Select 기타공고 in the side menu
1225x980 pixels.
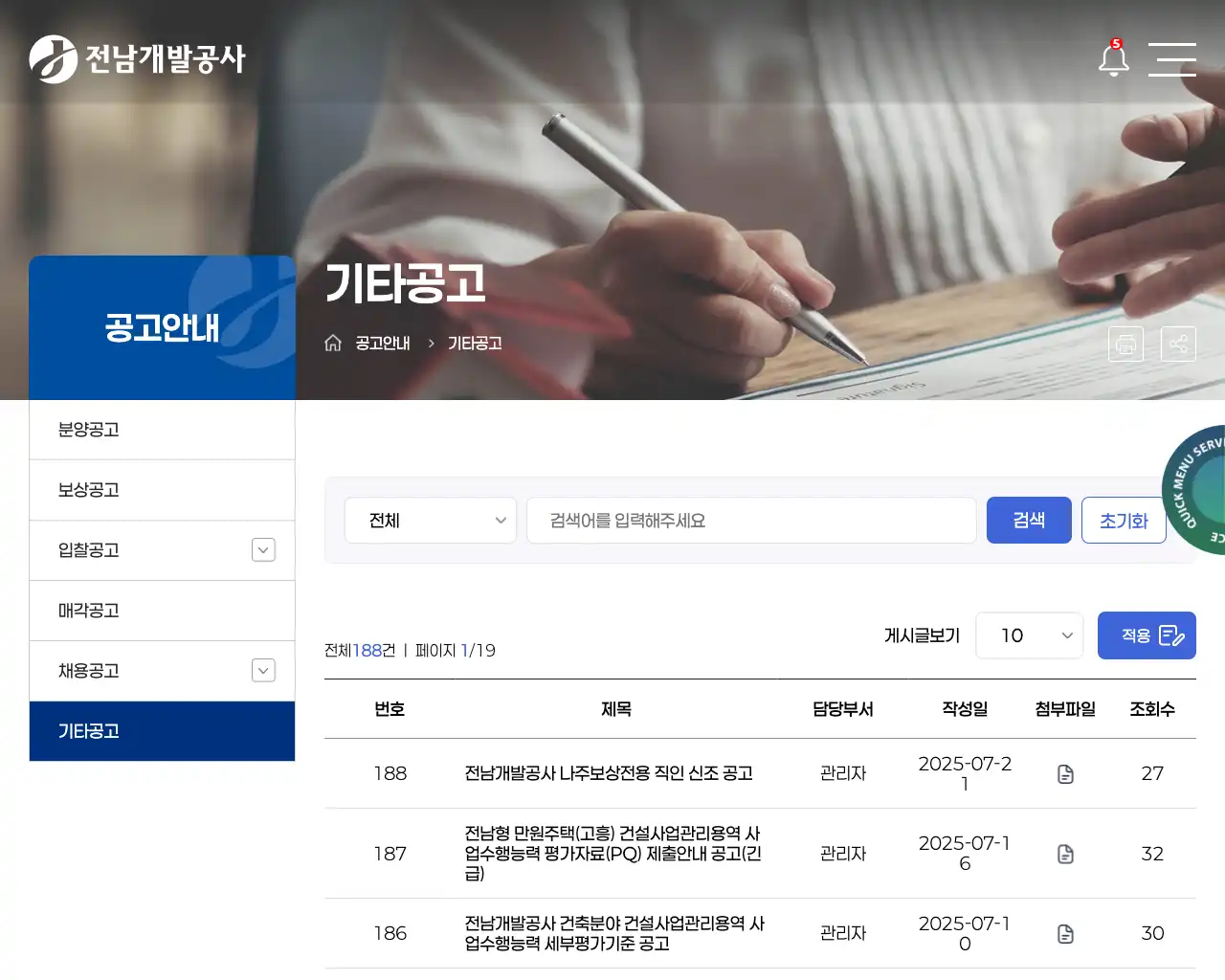(162, 731)
